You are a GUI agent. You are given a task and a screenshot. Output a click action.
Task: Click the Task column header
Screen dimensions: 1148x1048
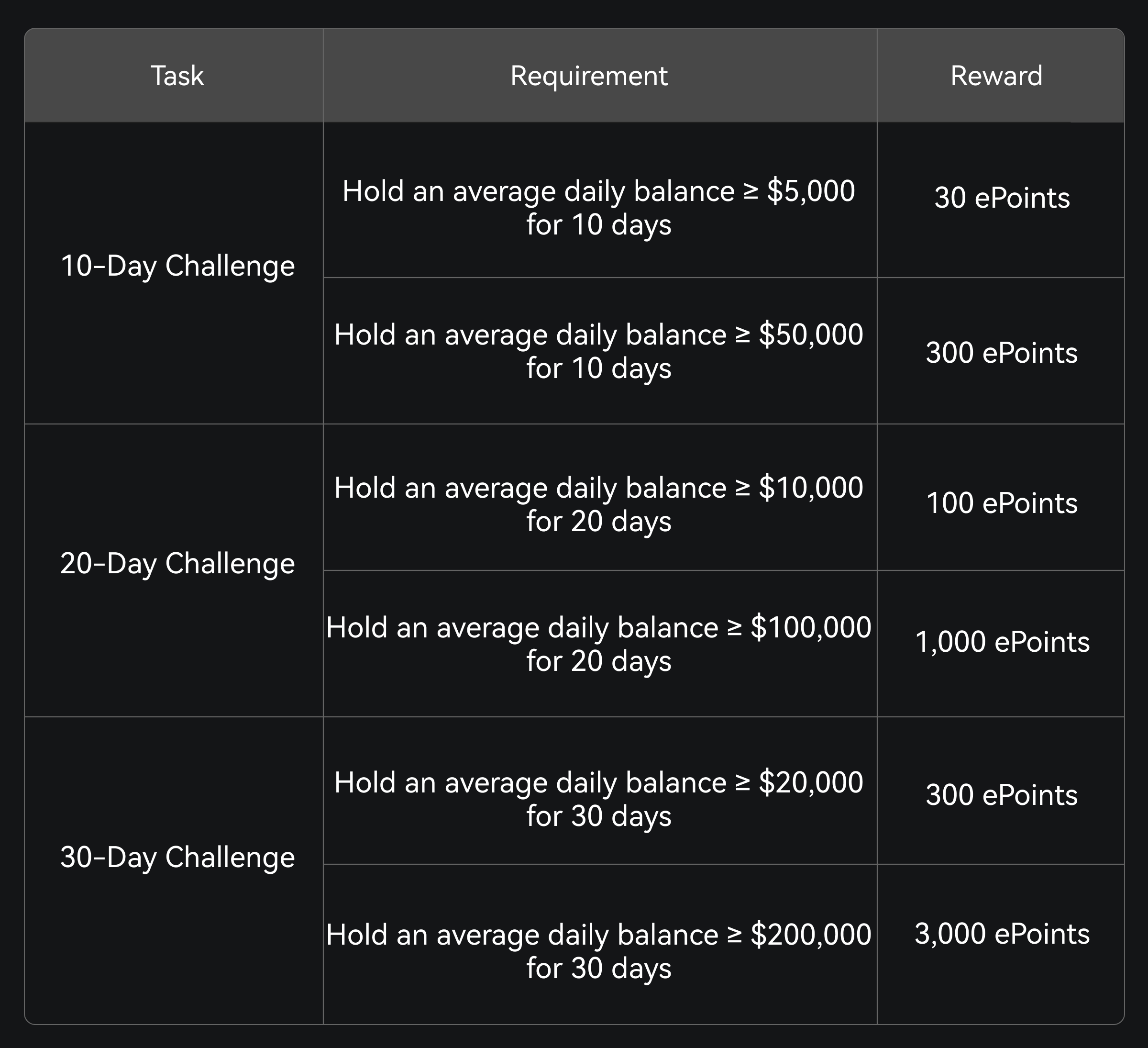point(177,76)
